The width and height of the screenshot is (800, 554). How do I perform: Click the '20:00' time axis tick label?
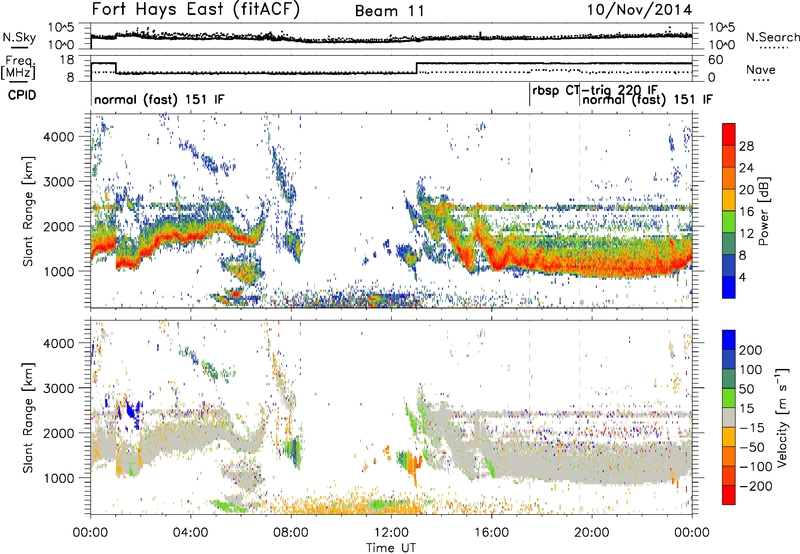[592, 533]
